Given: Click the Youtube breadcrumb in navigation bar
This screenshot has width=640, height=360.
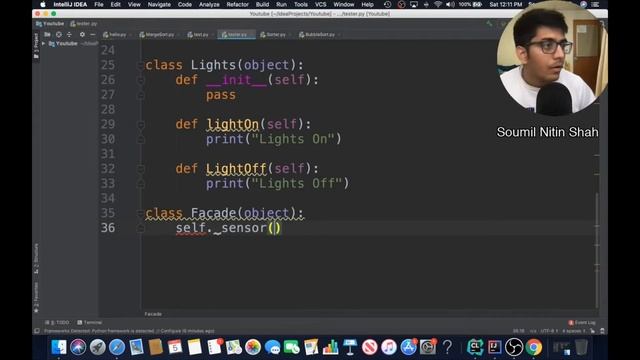Looking at the screenshot, I should 50,24.
